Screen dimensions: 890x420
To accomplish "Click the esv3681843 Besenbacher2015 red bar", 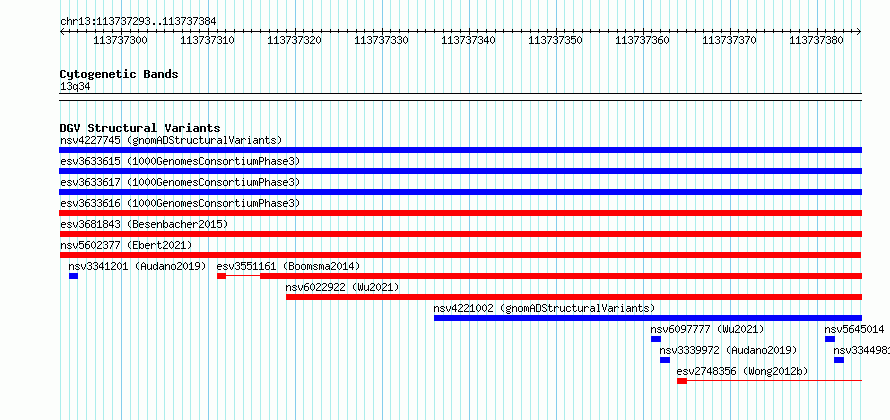I will (x=460, y=234).
